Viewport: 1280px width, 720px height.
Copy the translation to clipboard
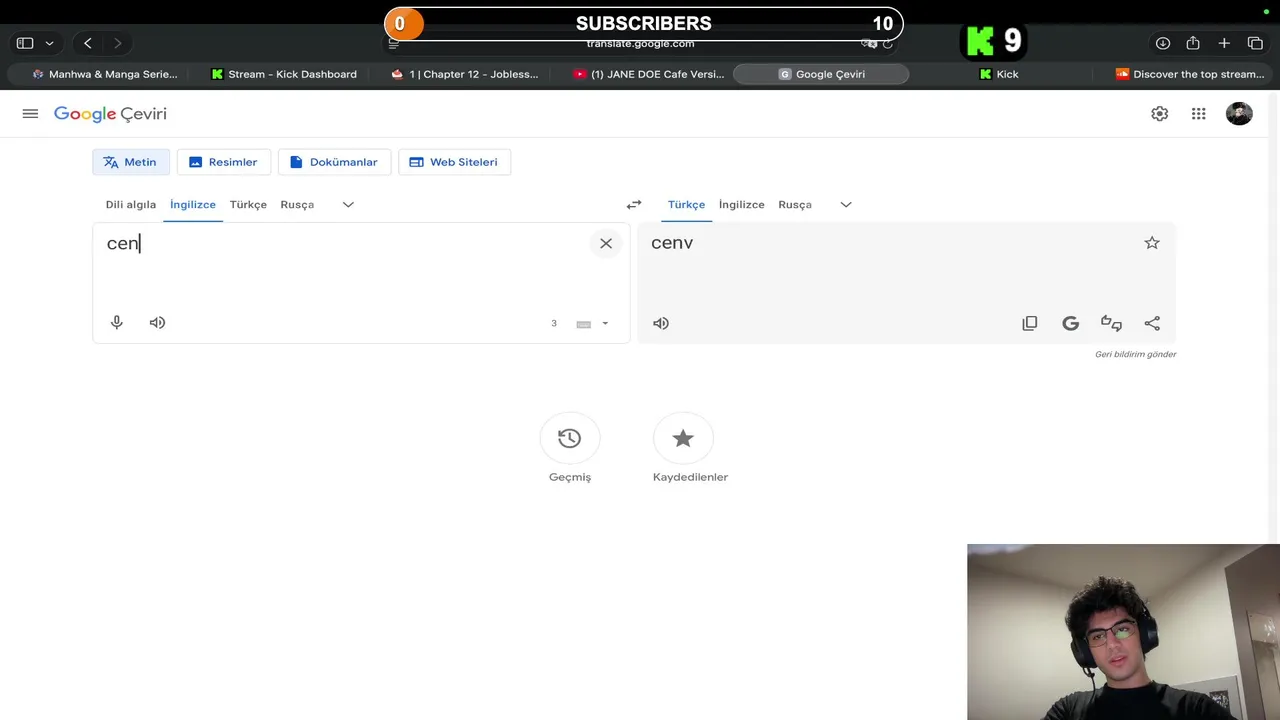click(x=1030, y=323)
